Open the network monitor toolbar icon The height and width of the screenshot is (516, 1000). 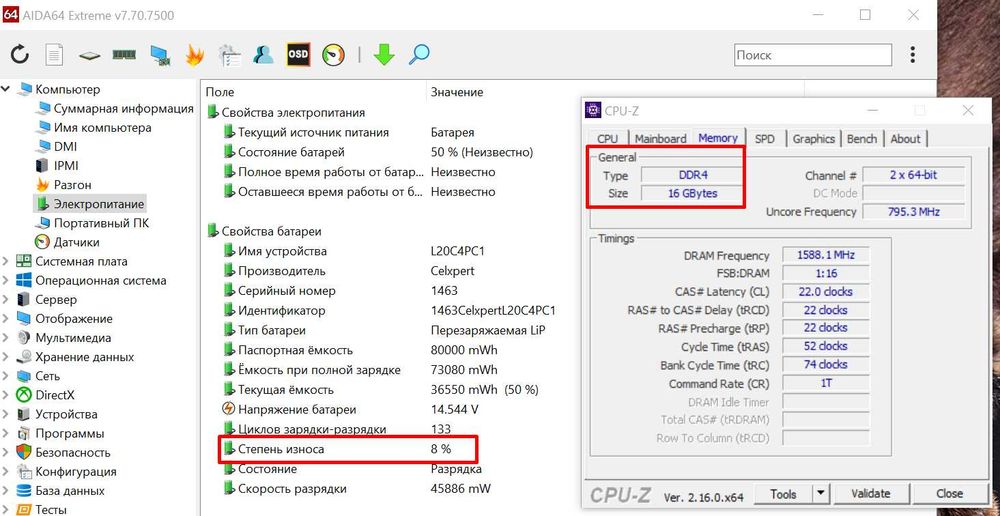click(159, 55)
